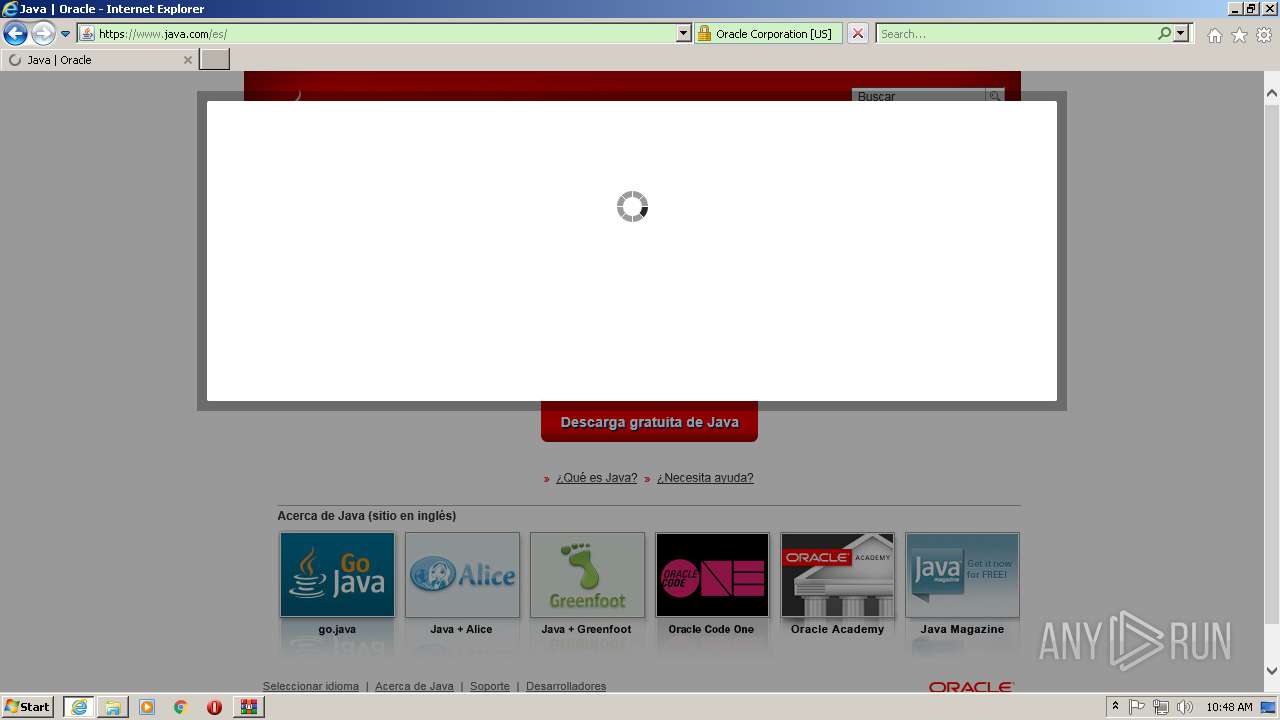Click the Oracle Academy caption
This screenshot has height=720, width=1280.
[x=837, y=629]
